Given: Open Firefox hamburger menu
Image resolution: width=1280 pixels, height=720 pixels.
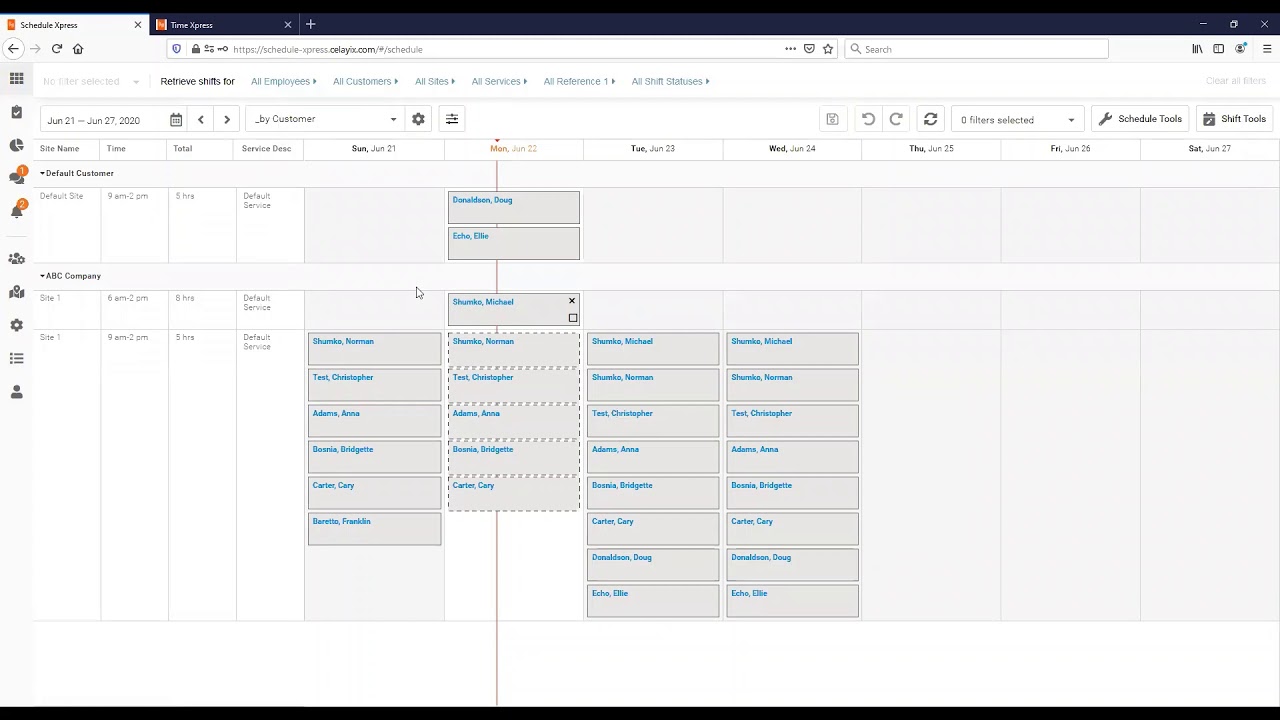Looking at the screenshot, I should [x=1267, y=49].
